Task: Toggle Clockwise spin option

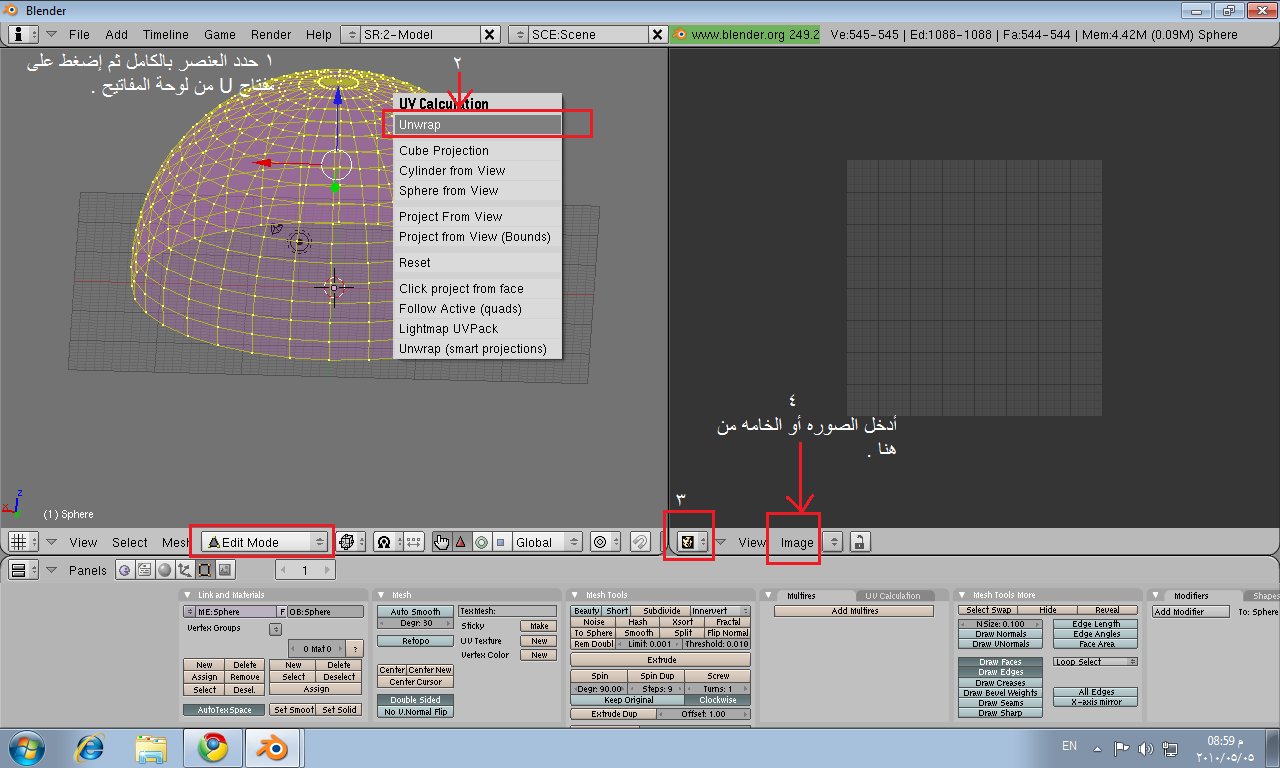Action: [718, 700]
